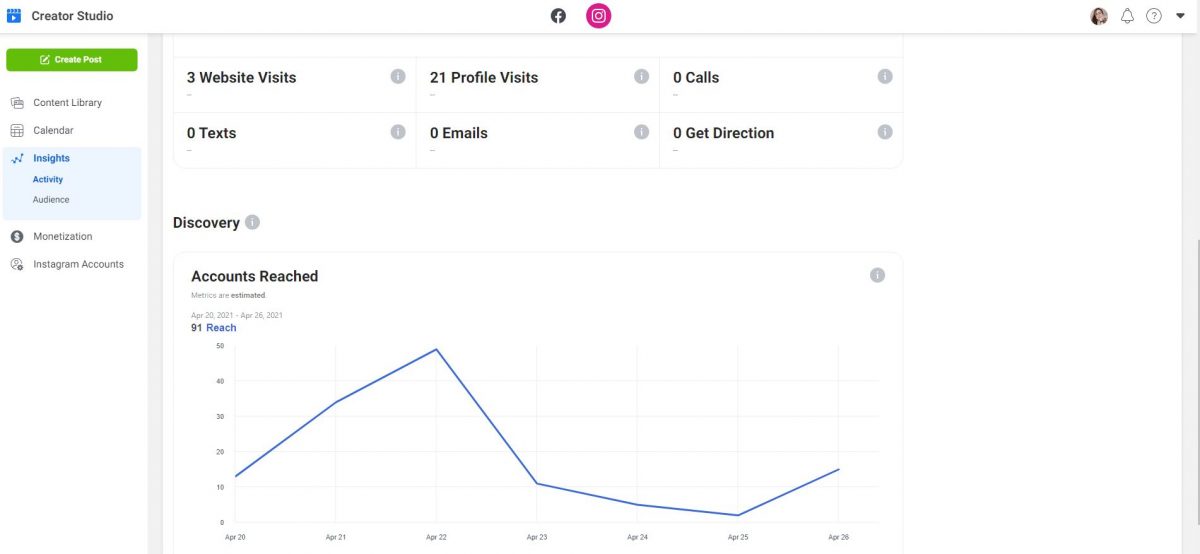Open the Activity insights sub-tab
Screen dimensions: 1200x554
48,180
